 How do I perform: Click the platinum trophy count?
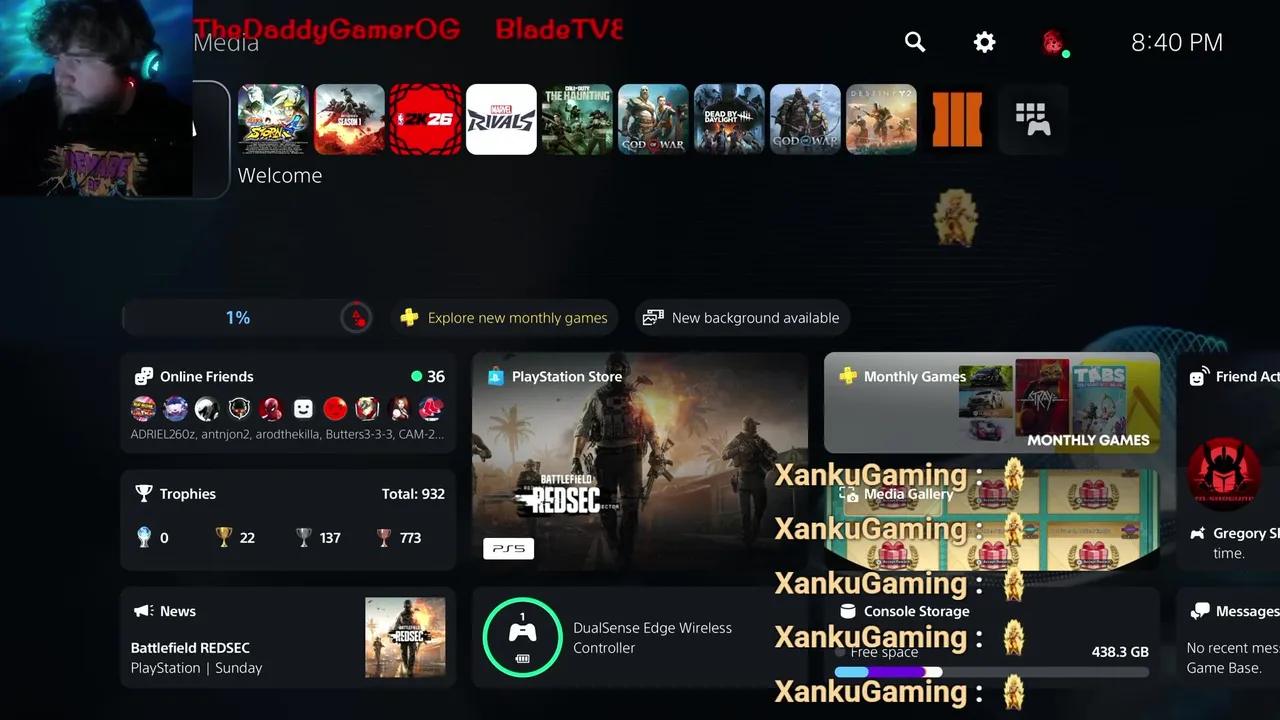click(x=152, y=538)
